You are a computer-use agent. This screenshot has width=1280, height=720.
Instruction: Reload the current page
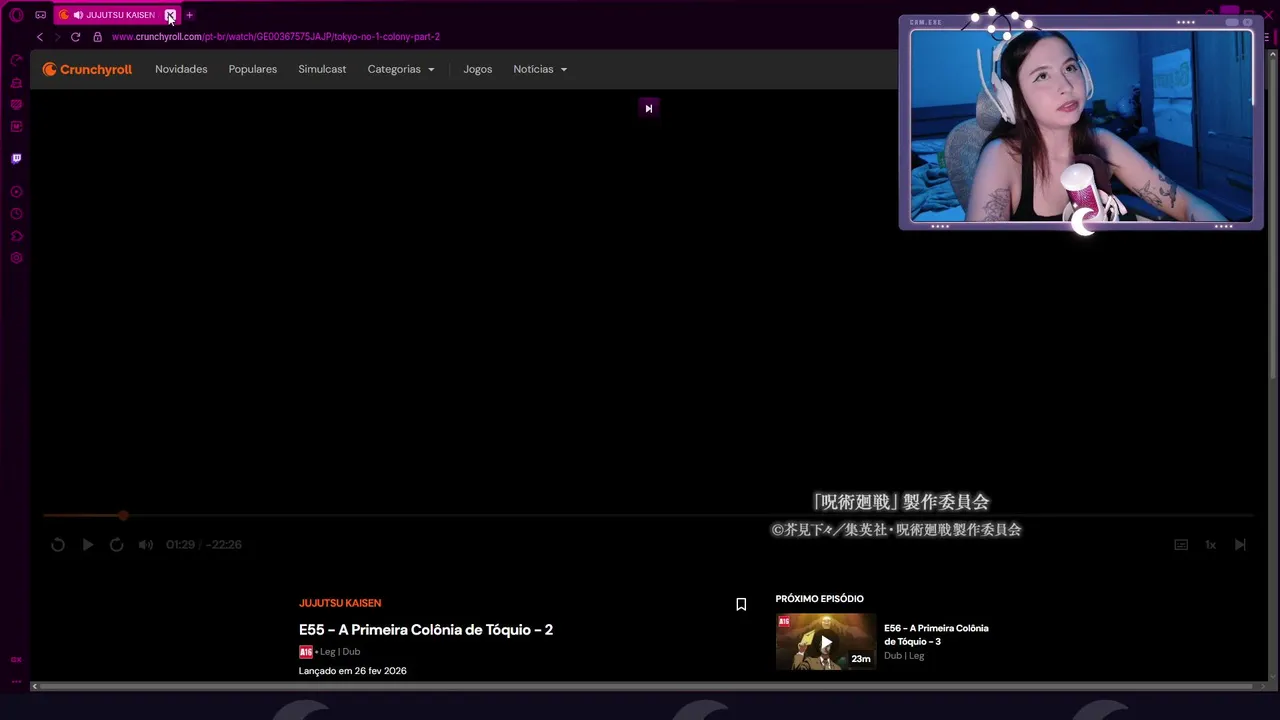coord(75,37)
